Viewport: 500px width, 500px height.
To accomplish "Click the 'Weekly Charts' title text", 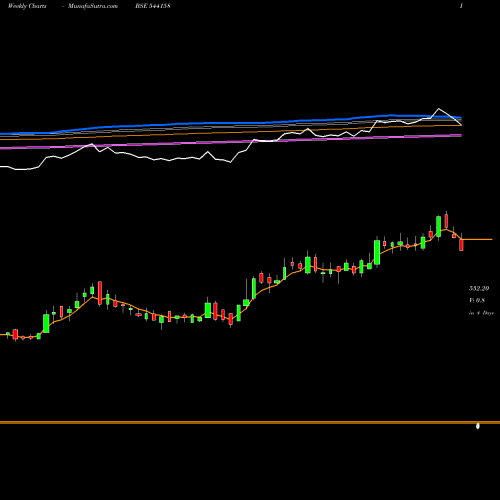I will pyautogui.click(x=27, y=6).
